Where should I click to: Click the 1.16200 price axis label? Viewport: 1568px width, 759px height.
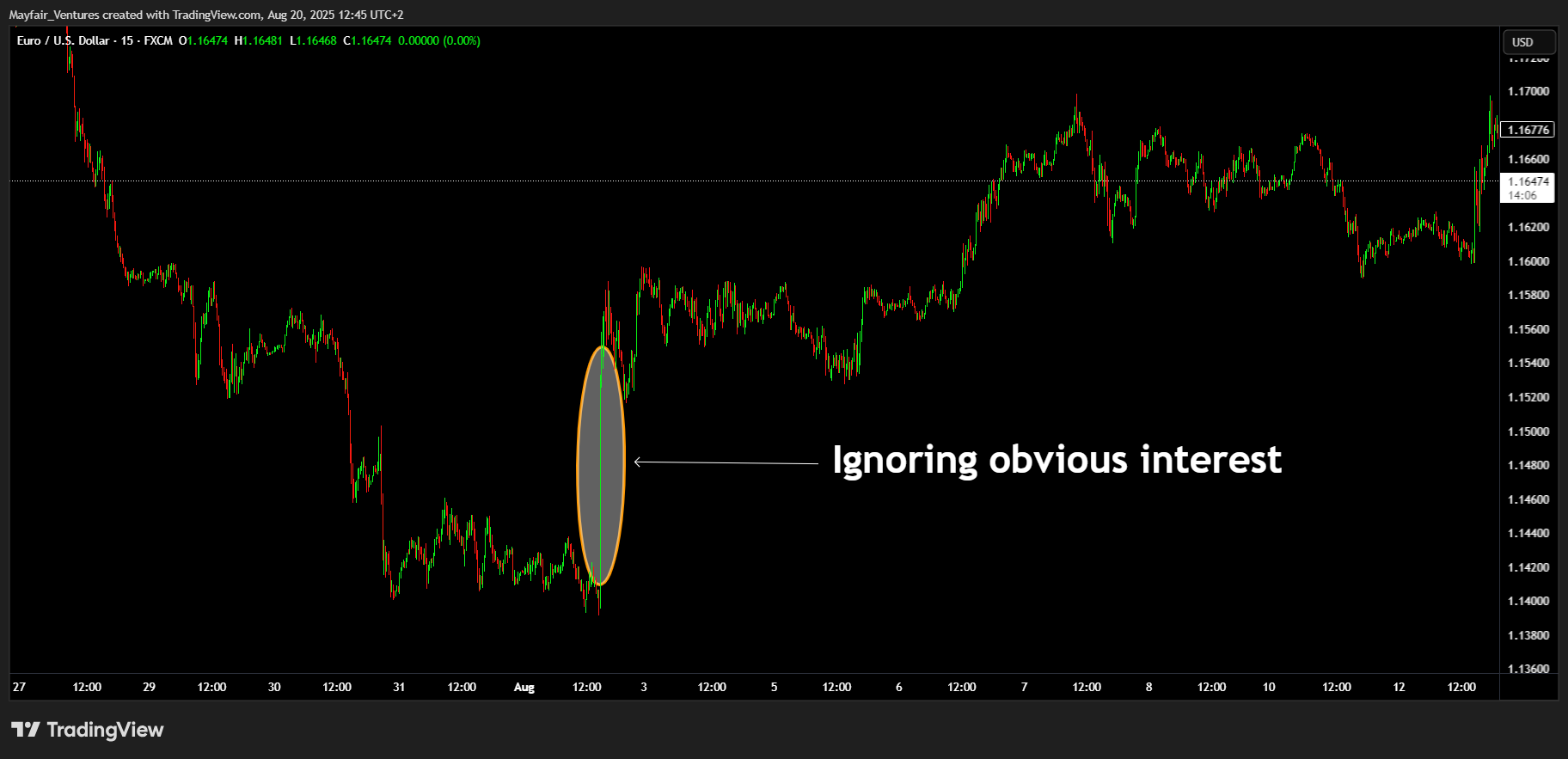tap(1528, 227)
